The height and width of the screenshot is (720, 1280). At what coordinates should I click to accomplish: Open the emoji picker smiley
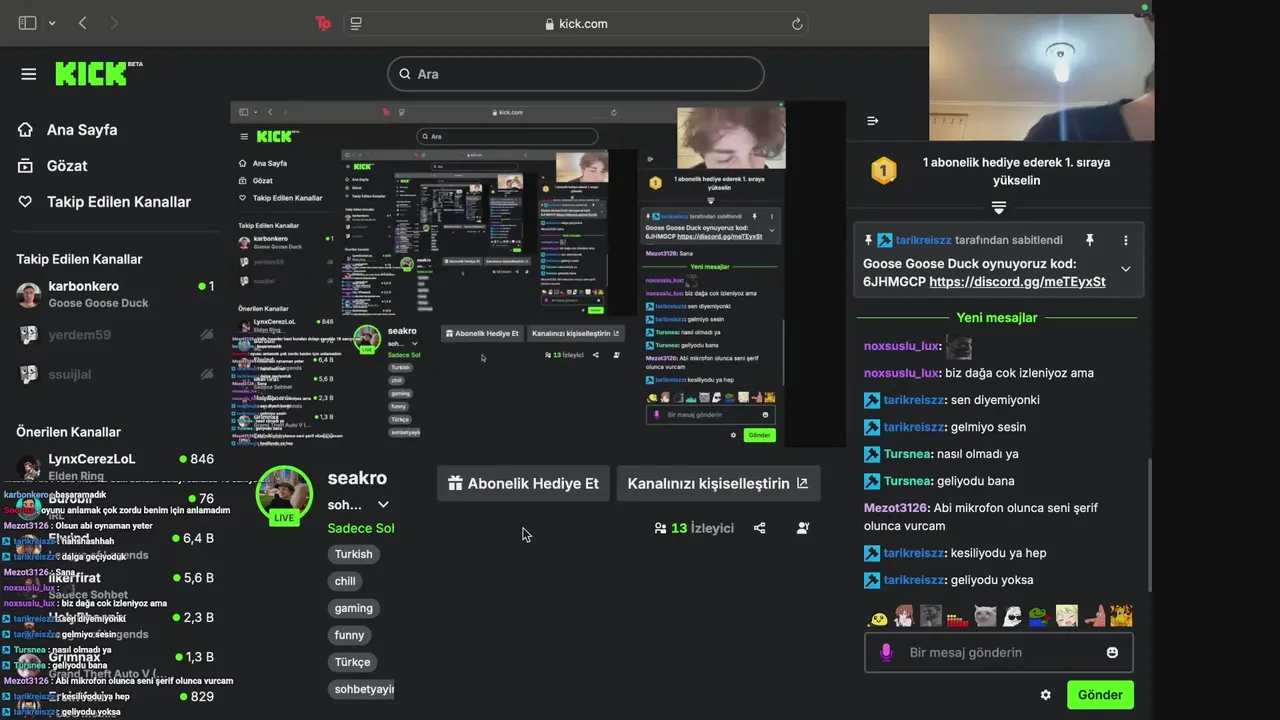pos(1112,652)
